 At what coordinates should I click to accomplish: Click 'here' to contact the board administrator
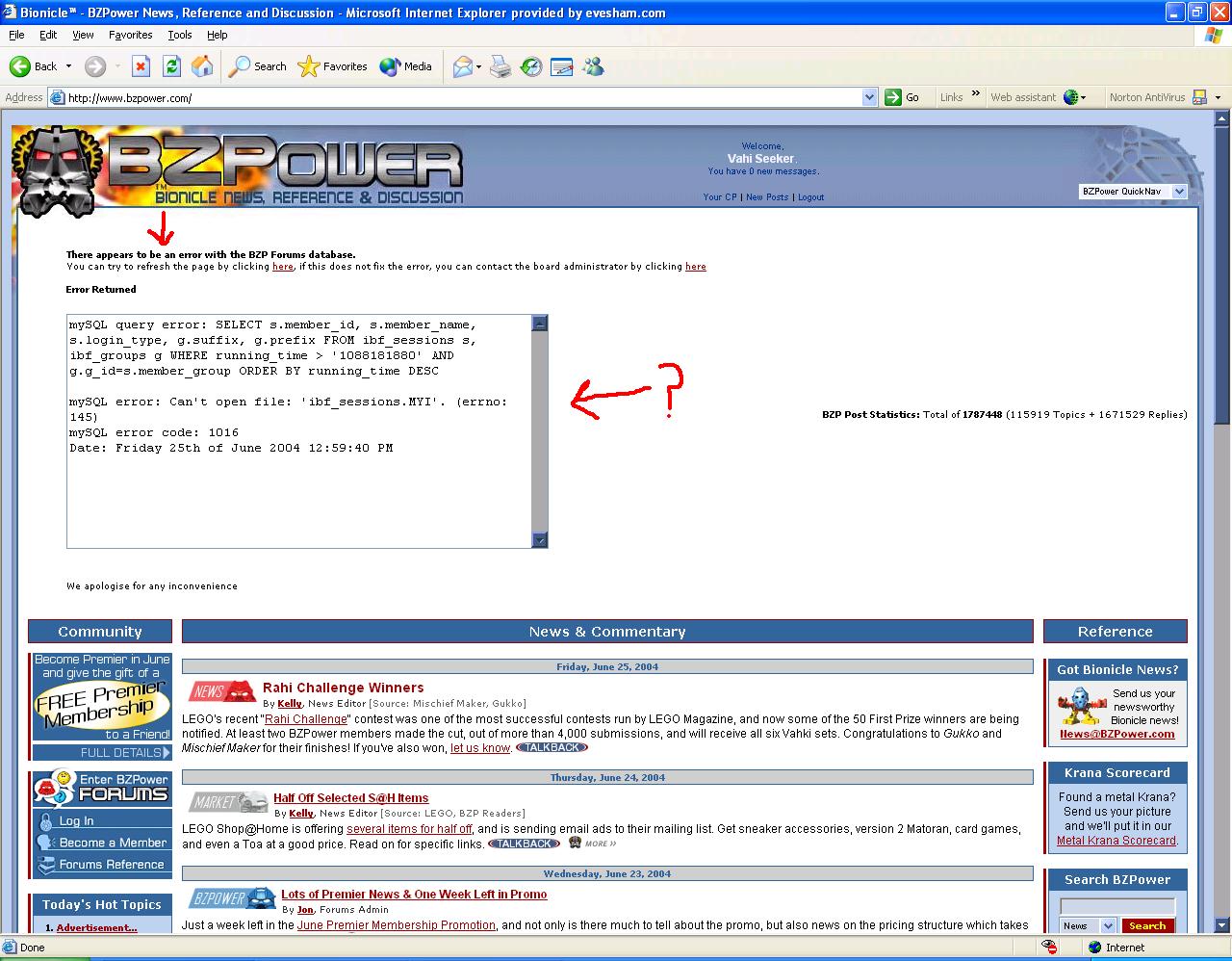pos(696,267)
